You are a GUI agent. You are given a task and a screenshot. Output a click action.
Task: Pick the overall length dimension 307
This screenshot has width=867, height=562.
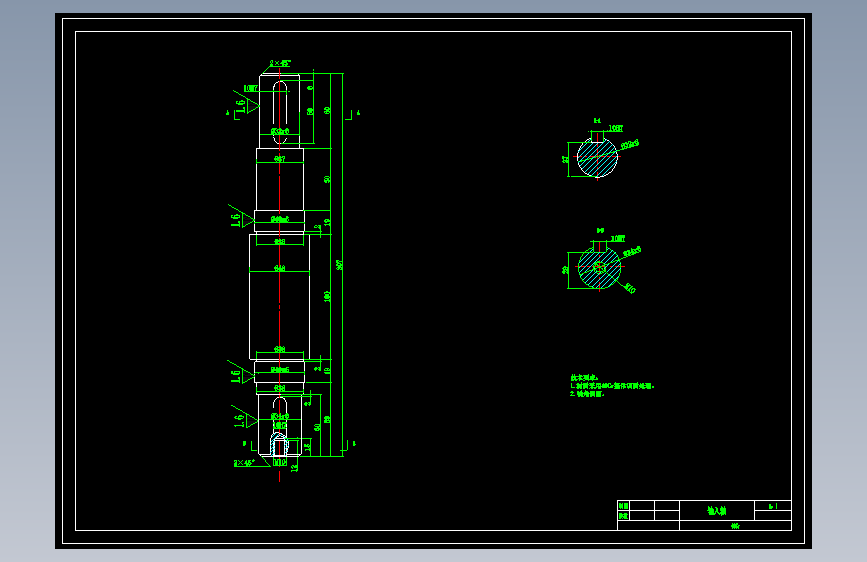click(340, 264)
